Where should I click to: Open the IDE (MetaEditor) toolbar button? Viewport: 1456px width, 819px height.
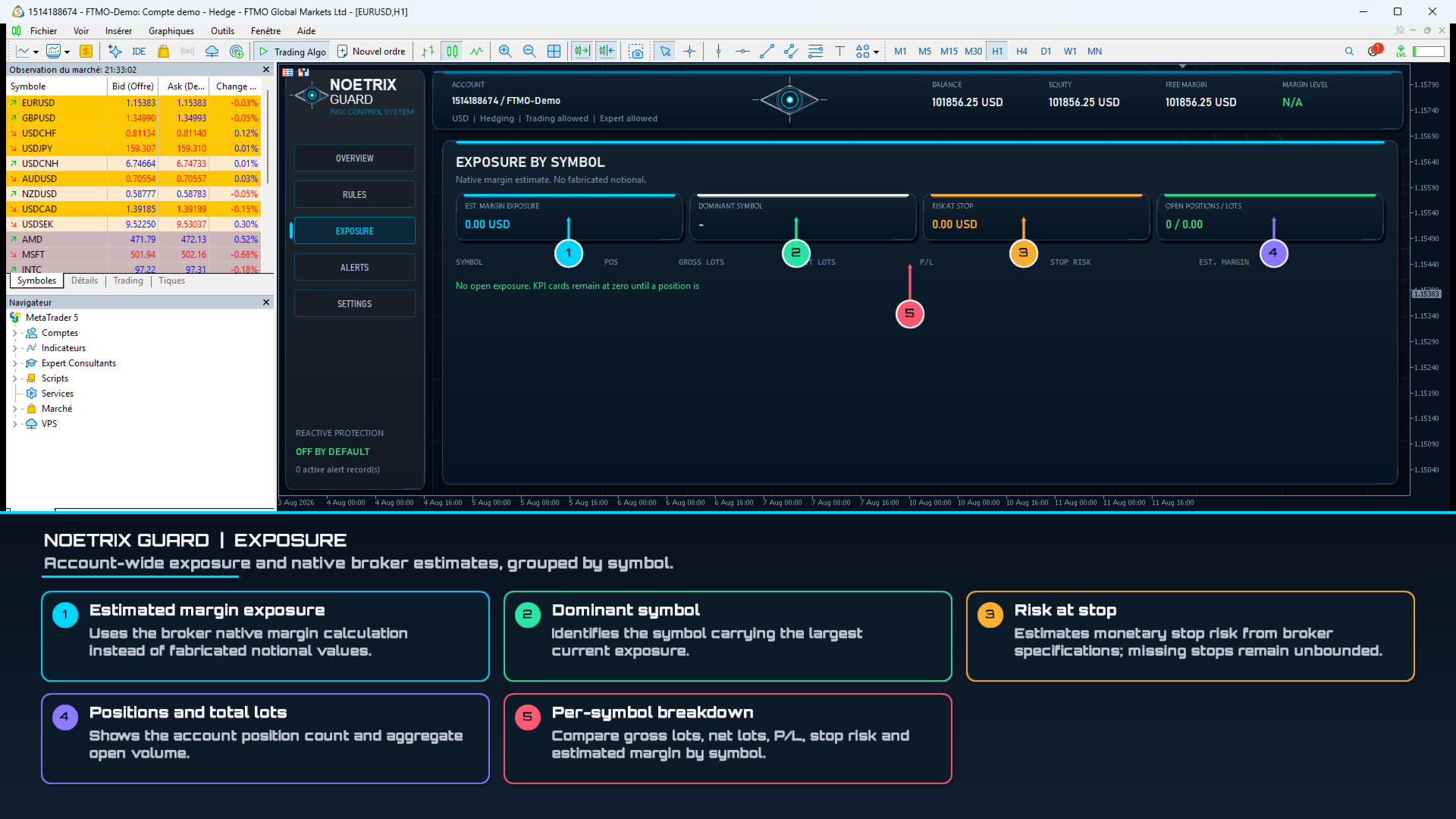pos(139,52)
